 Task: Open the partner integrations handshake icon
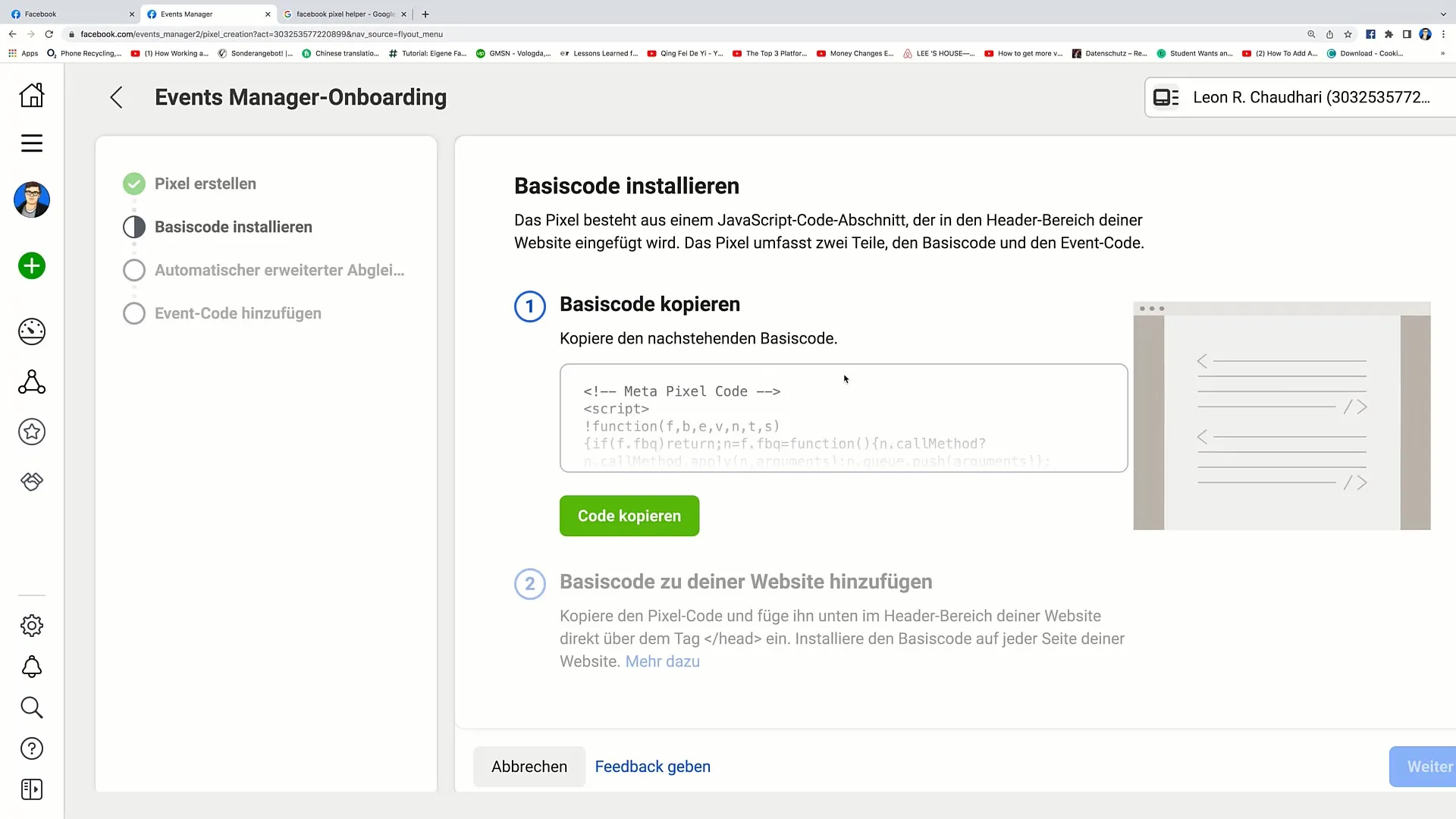pos(32,482)
